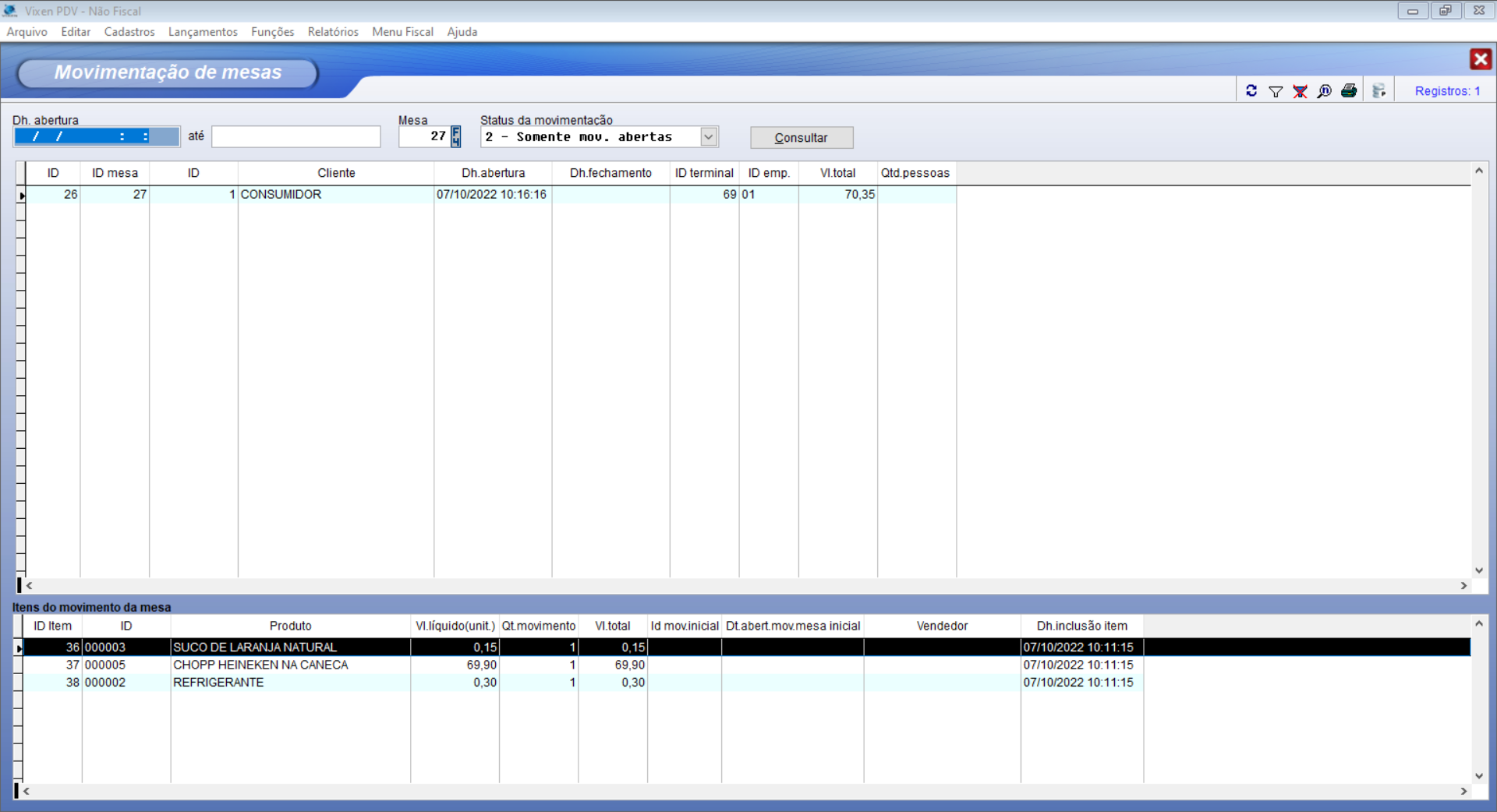
Task: Click the 'até' end date field
Action: click(296, 137)
